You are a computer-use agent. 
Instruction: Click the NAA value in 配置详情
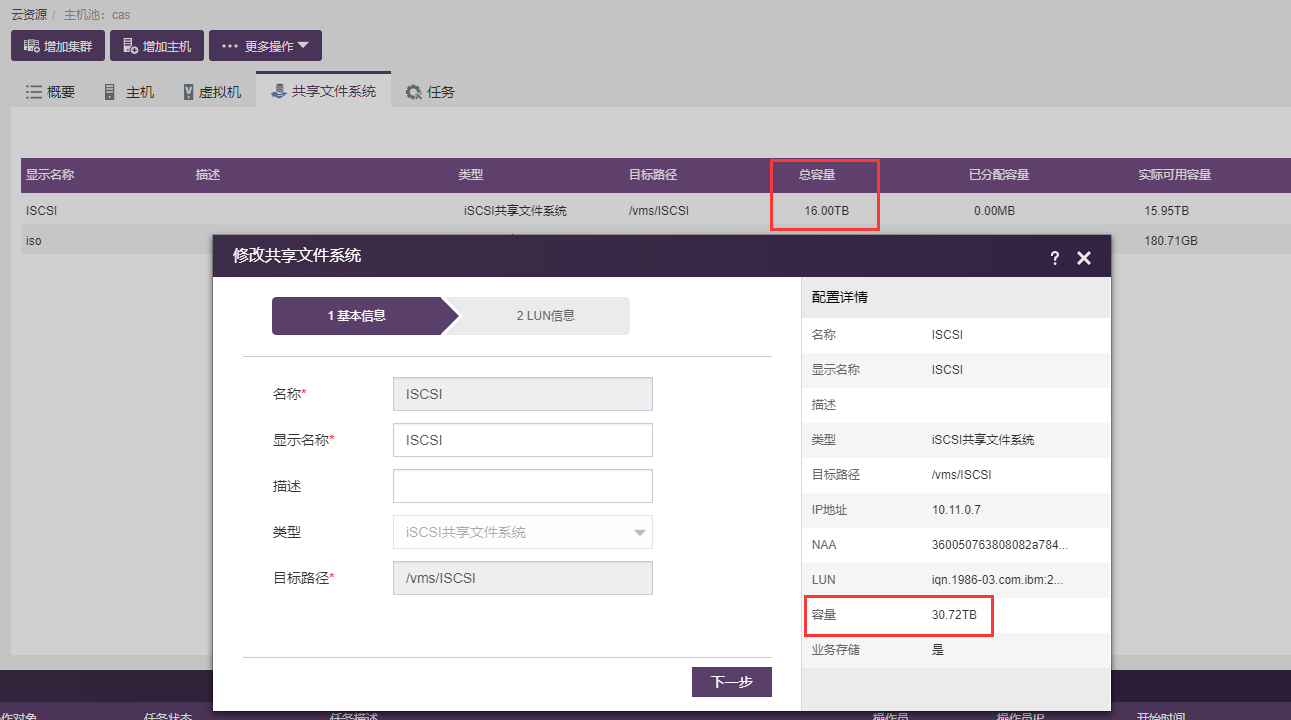pos(1000,545)
